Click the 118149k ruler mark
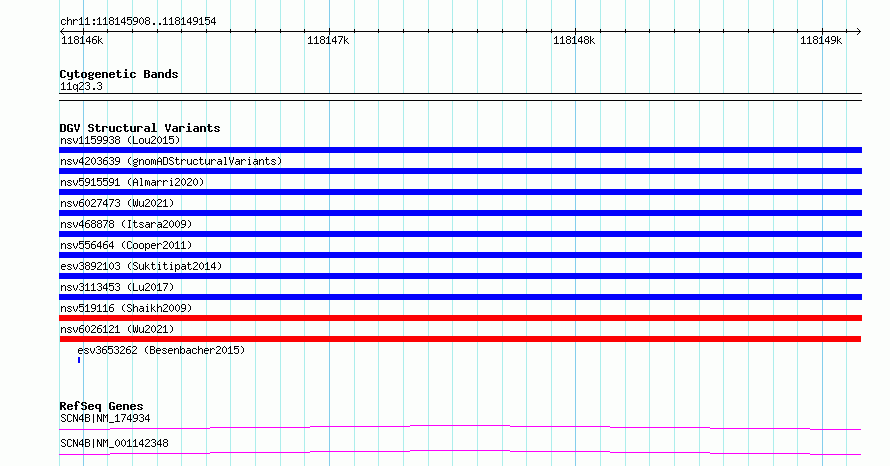This screenshot has height=466, width=890. pos(821,40)
